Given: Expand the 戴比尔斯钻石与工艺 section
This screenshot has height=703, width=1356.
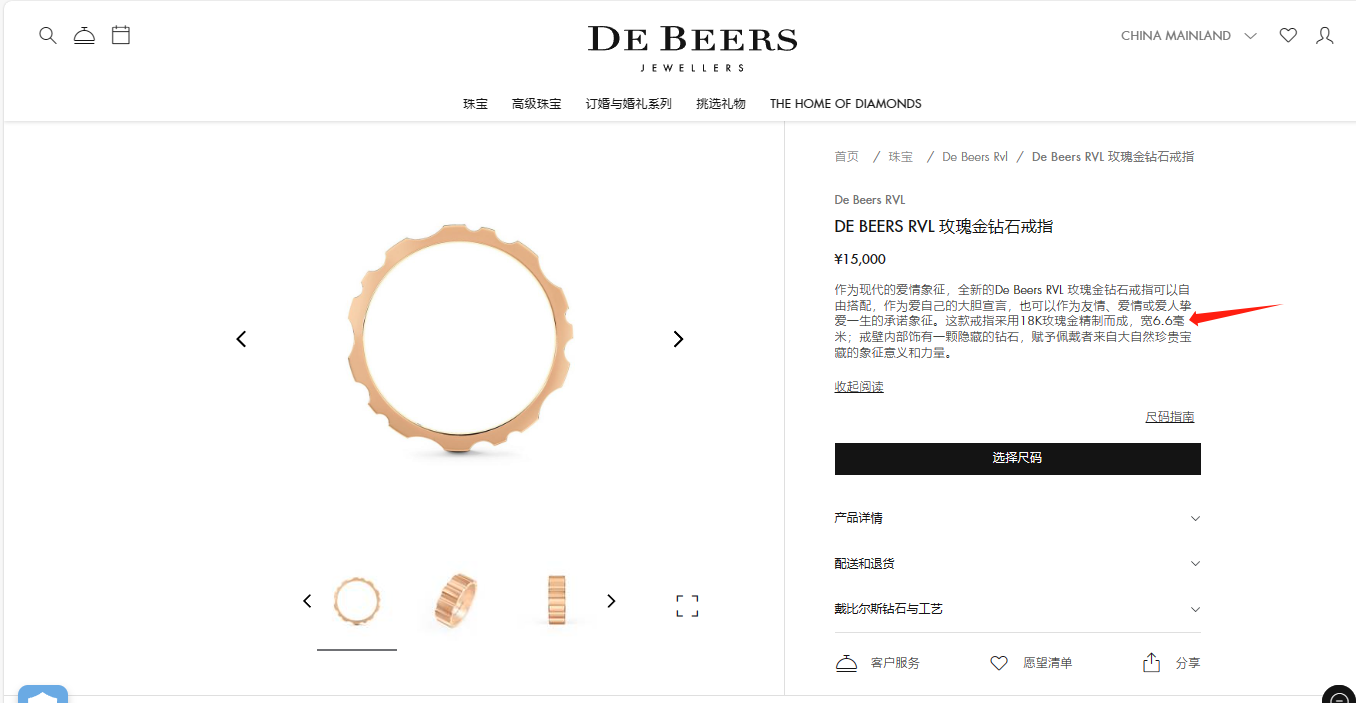Looking at the screenshot, I should pos(1018,609).
